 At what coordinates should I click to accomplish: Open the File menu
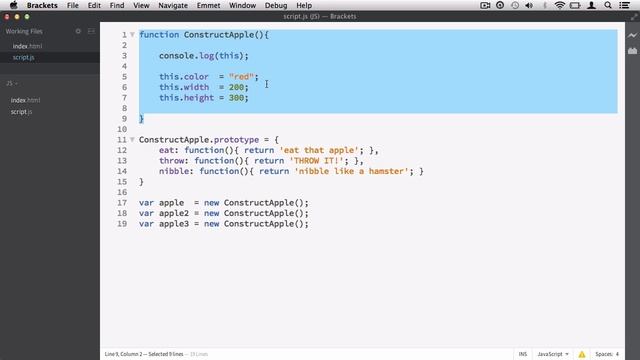point(73,5)
